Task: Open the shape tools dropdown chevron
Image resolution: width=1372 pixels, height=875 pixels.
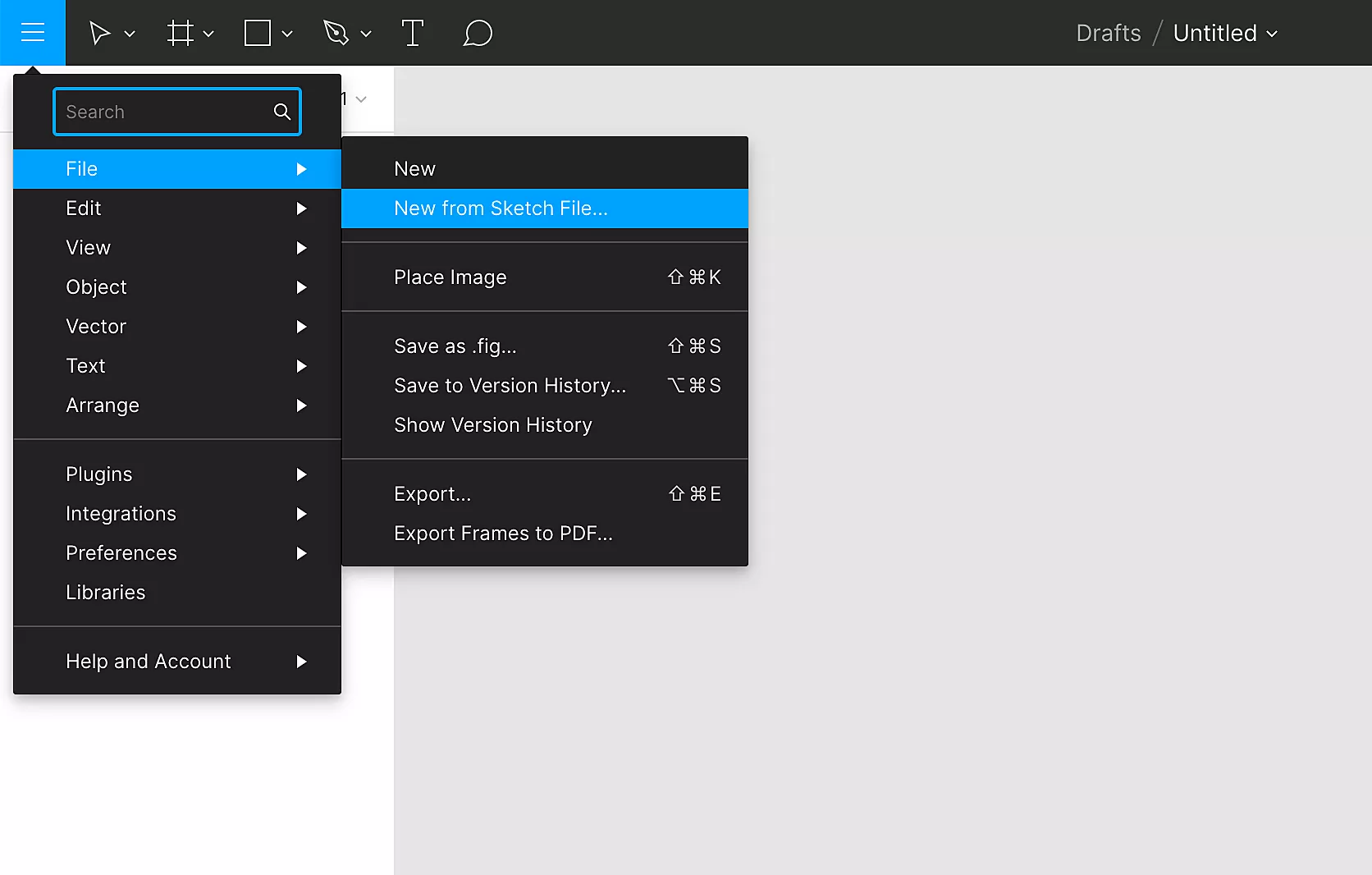Action: (287, 34)
